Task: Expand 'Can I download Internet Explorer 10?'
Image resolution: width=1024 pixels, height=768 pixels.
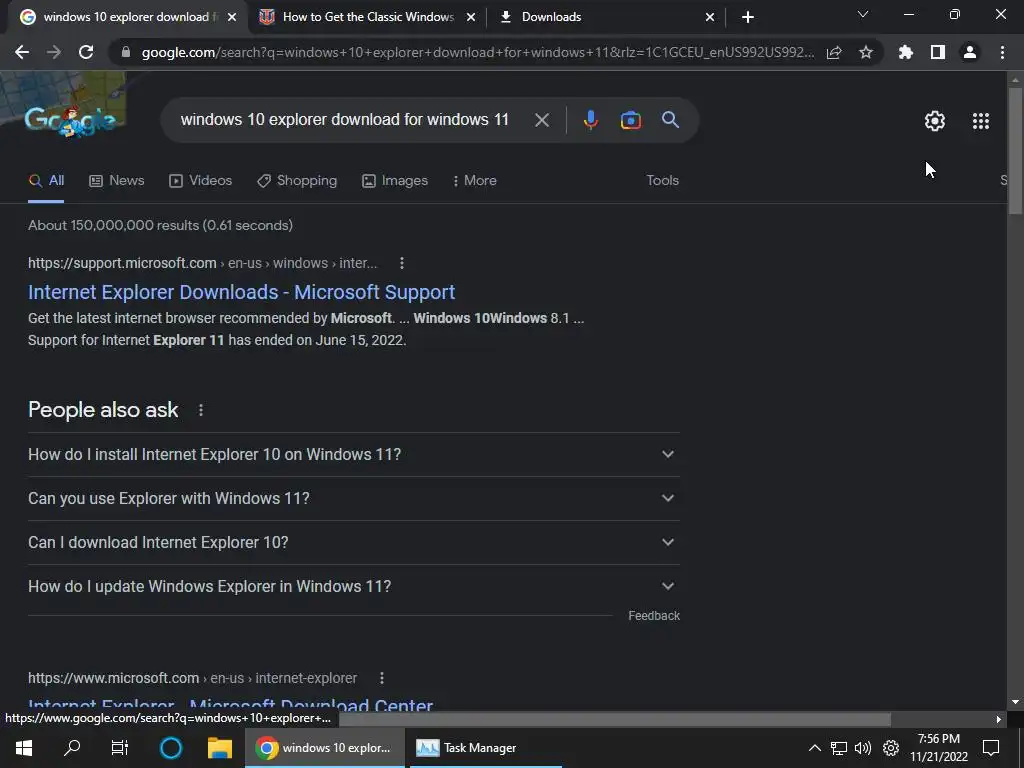Action: 354,543
